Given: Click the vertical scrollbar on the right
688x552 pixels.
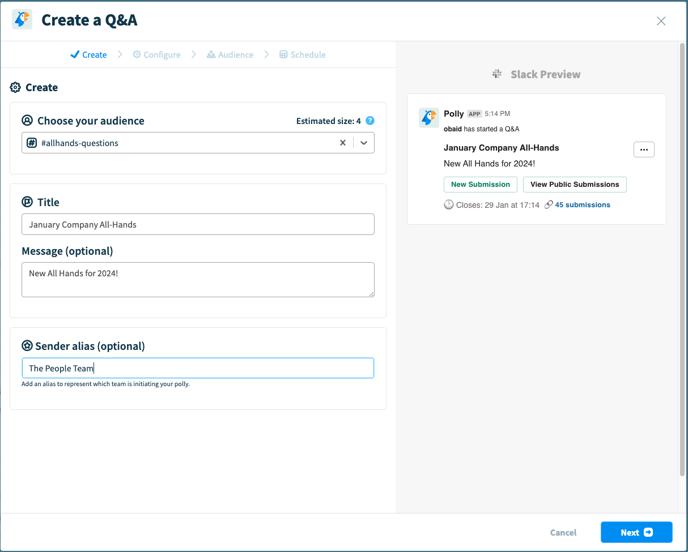Looking at the screenshot, I should pyautogui.click(x=682, y=259).
